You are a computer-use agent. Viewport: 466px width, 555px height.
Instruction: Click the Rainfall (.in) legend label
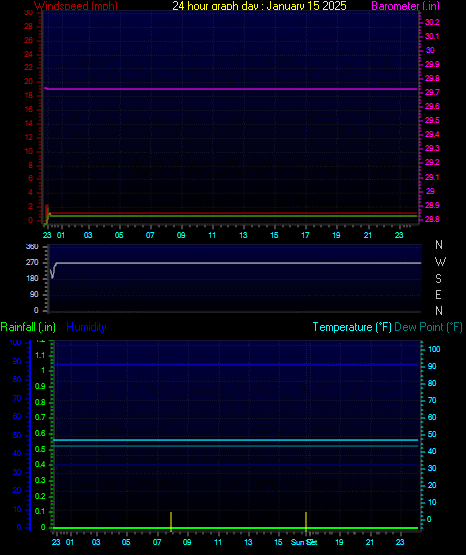(x=28, y=327)
